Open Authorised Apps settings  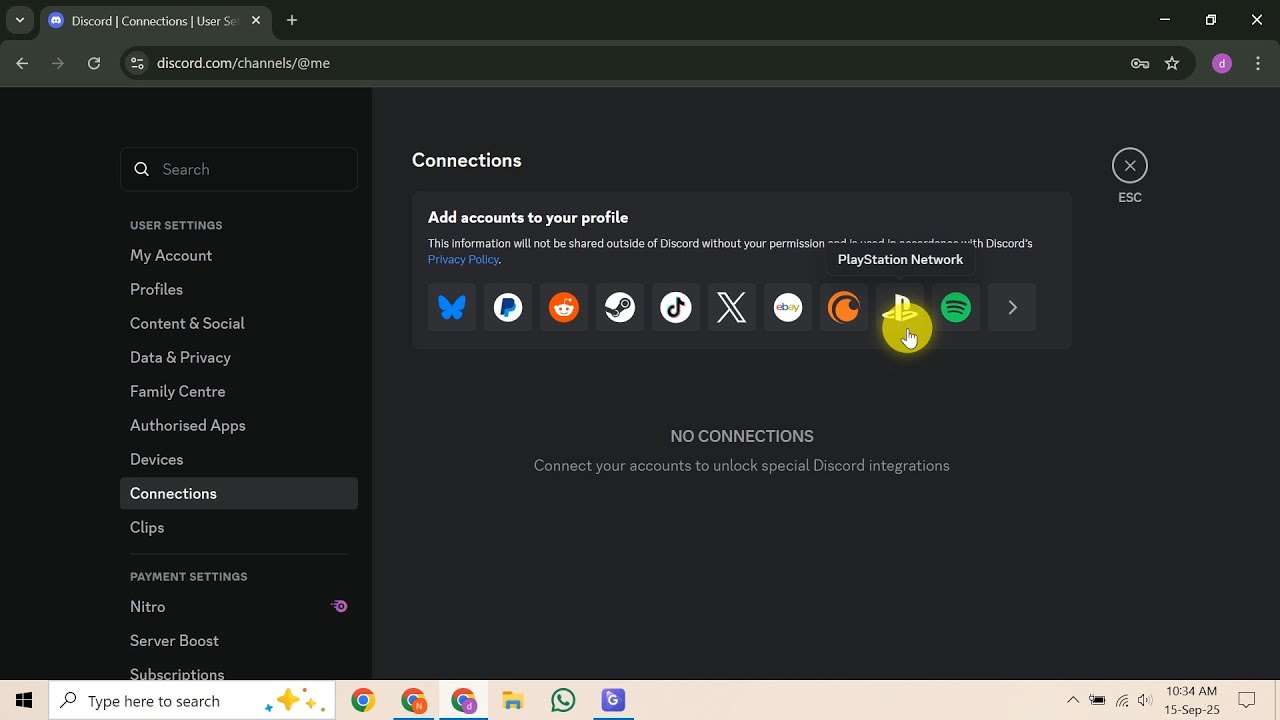239,426
